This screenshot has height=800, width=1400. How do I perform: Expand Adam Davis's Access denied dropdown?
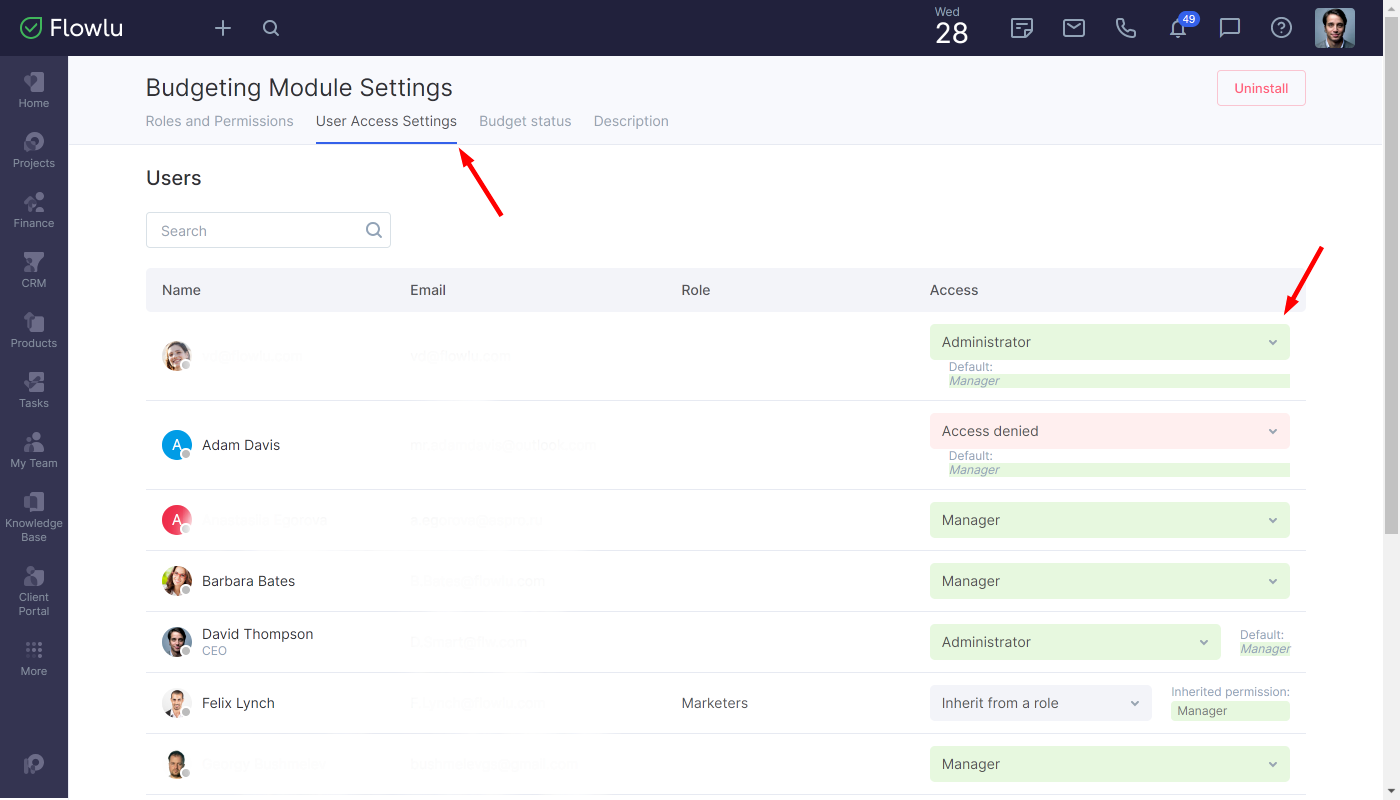point(1109,431)
